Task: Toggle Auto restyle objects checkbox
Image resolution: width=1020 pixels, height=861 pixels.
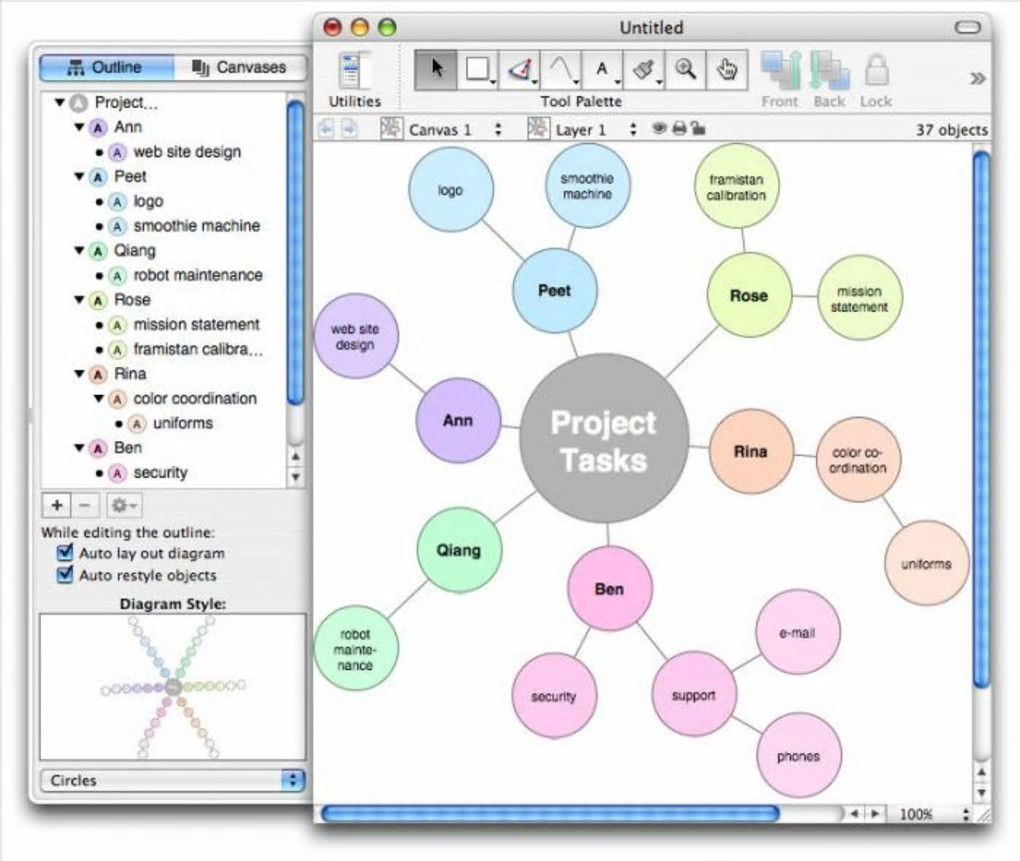Action: pyautogui.click(x=65, y=575)
